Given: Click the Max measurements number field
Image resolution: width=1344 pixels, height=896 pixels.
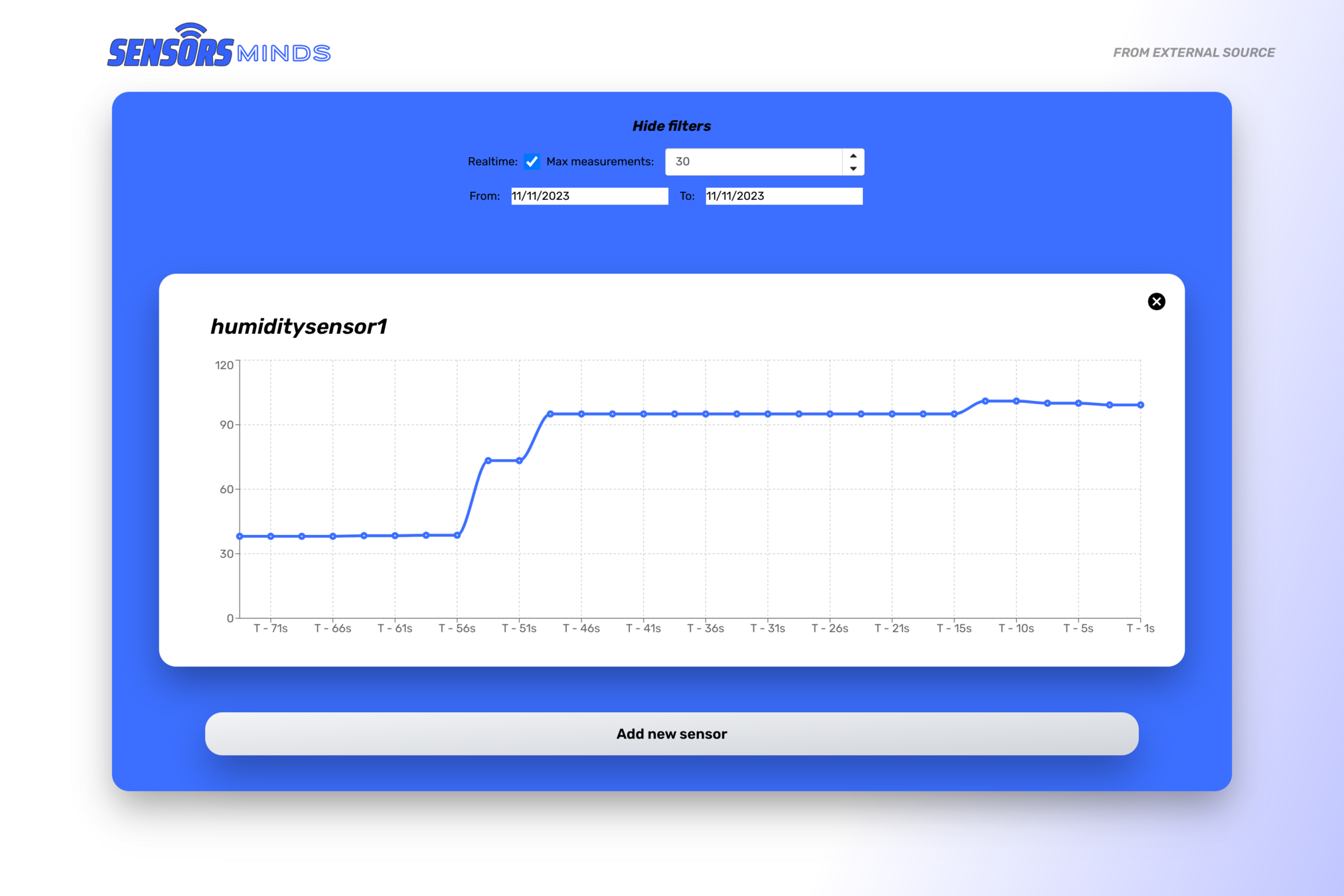Looking at the screenshot, I should tap(753, 161).
